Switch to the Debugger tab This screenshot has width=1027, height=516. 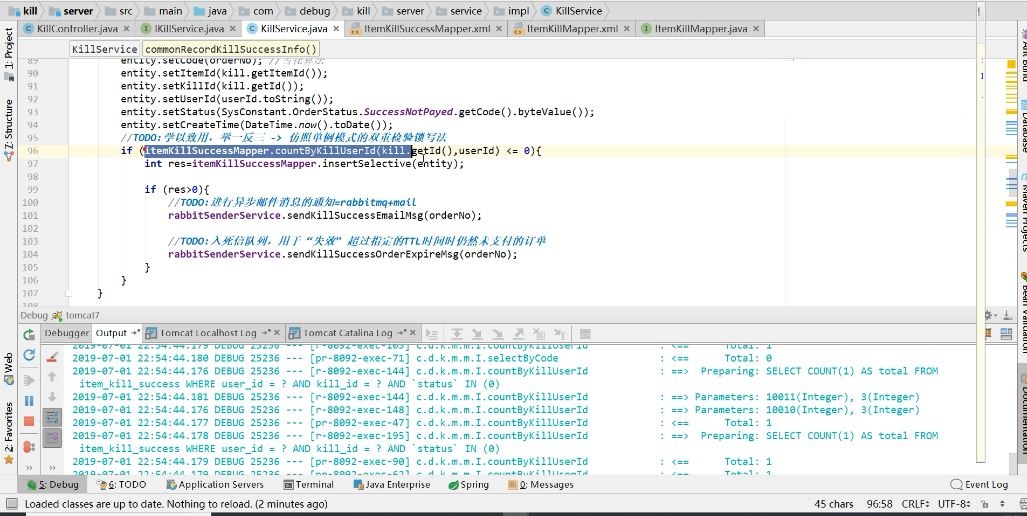[x=66, y=333]
